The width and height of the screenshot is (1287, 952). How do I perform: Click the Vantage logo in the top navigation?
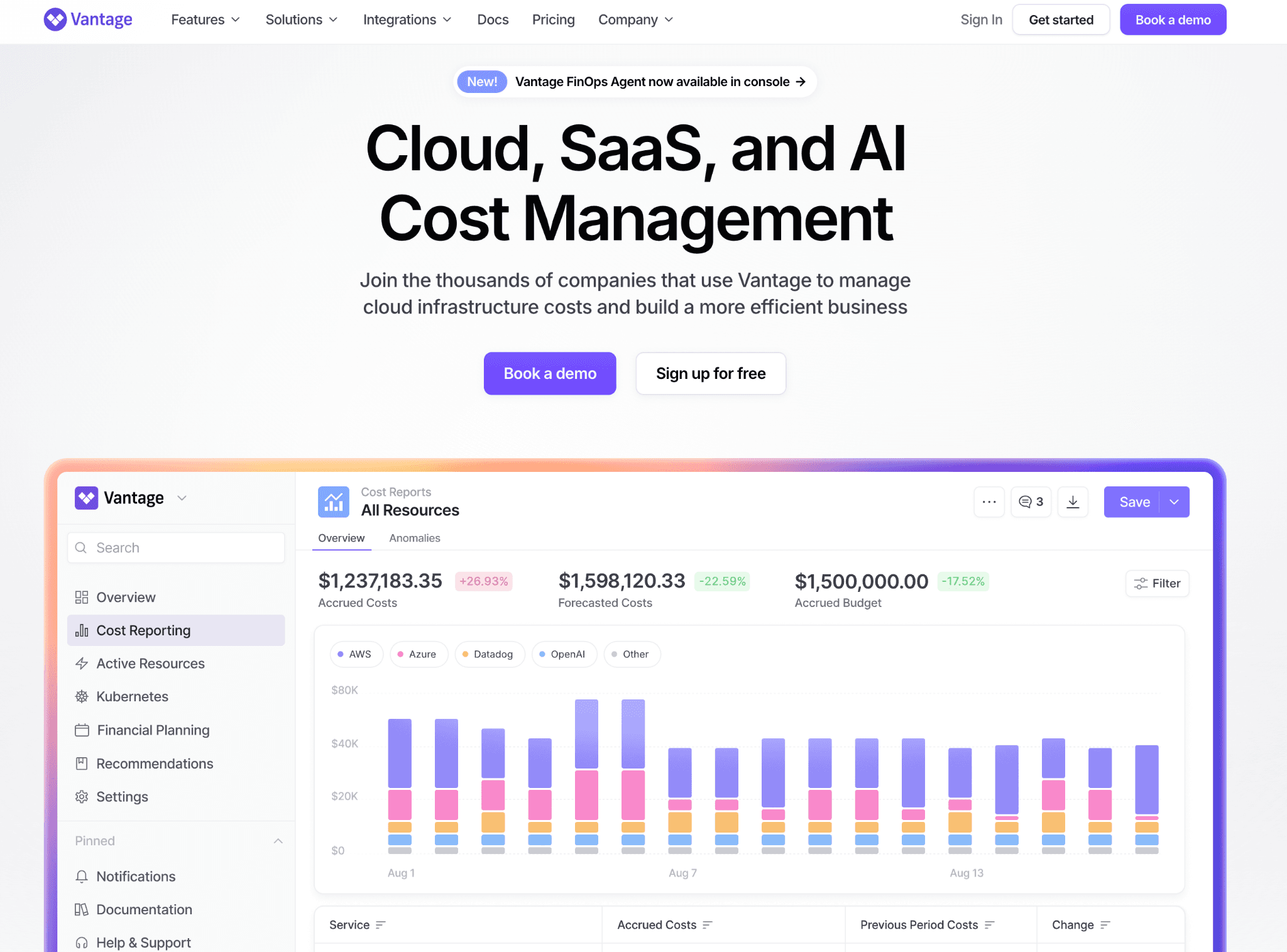(x=88, y=19)
